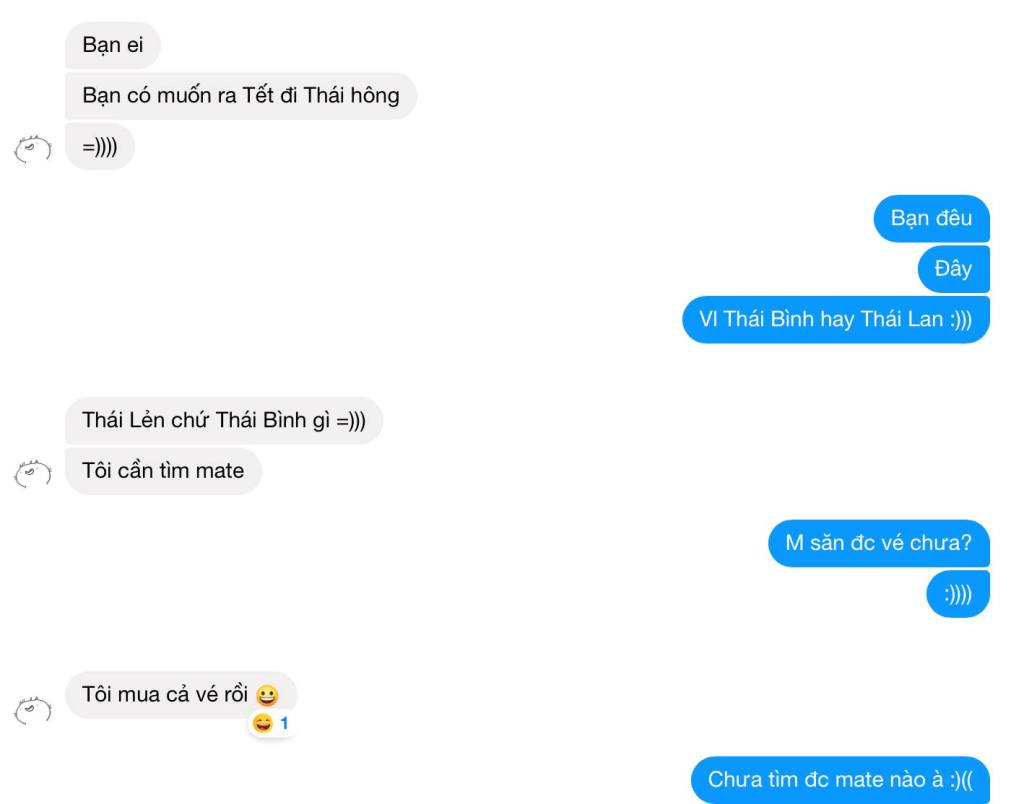Click the "M săn đc vé chưa?" message

tap(879, 543)
